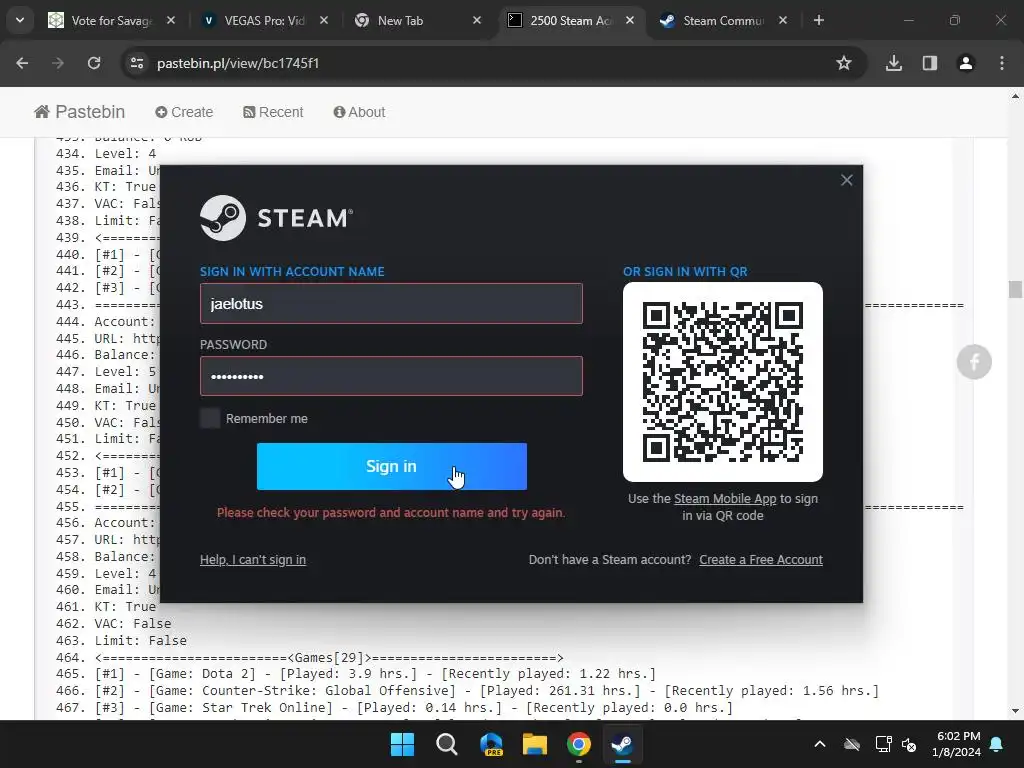Open Google Chrome from taskbar

coord(579,744)
